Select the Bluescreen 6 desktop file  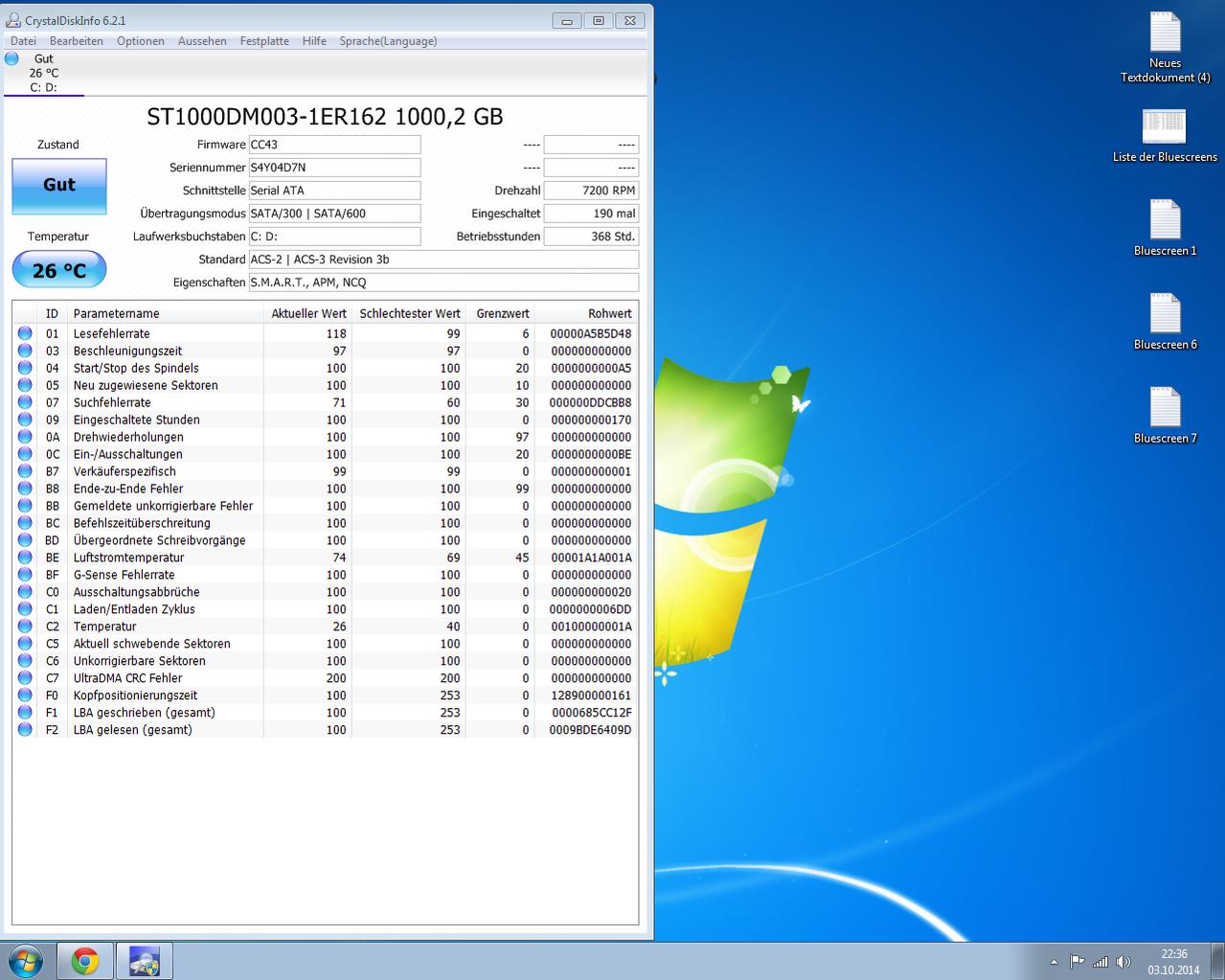pos(1165,322)
